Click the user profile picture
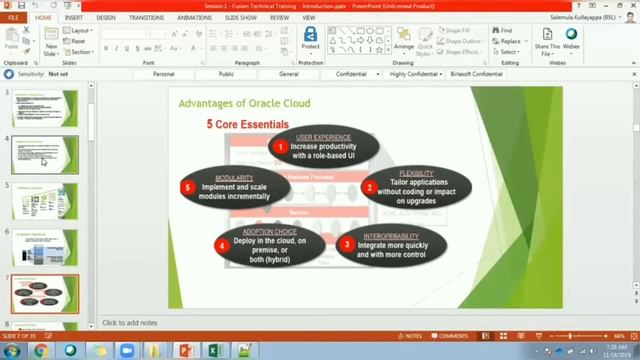640x360 pixels. pyautogui.click(x=631, y=18)
